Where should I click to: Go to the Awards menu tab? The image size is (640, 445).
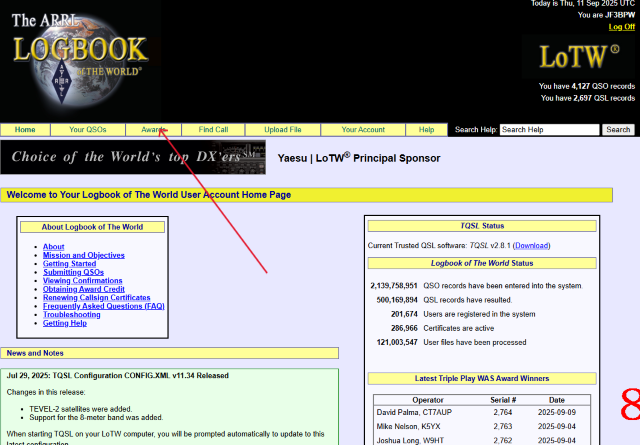pyautogui.click(x=155, y=130)
